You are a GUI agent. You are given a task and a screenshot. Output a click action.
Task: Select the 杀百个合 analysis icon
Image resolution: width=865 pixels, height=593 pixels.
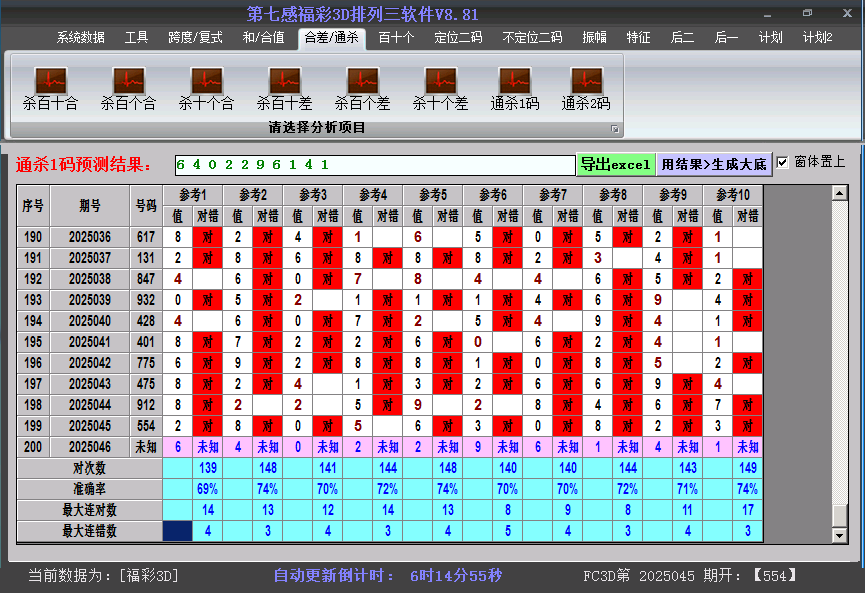point(129,88)
